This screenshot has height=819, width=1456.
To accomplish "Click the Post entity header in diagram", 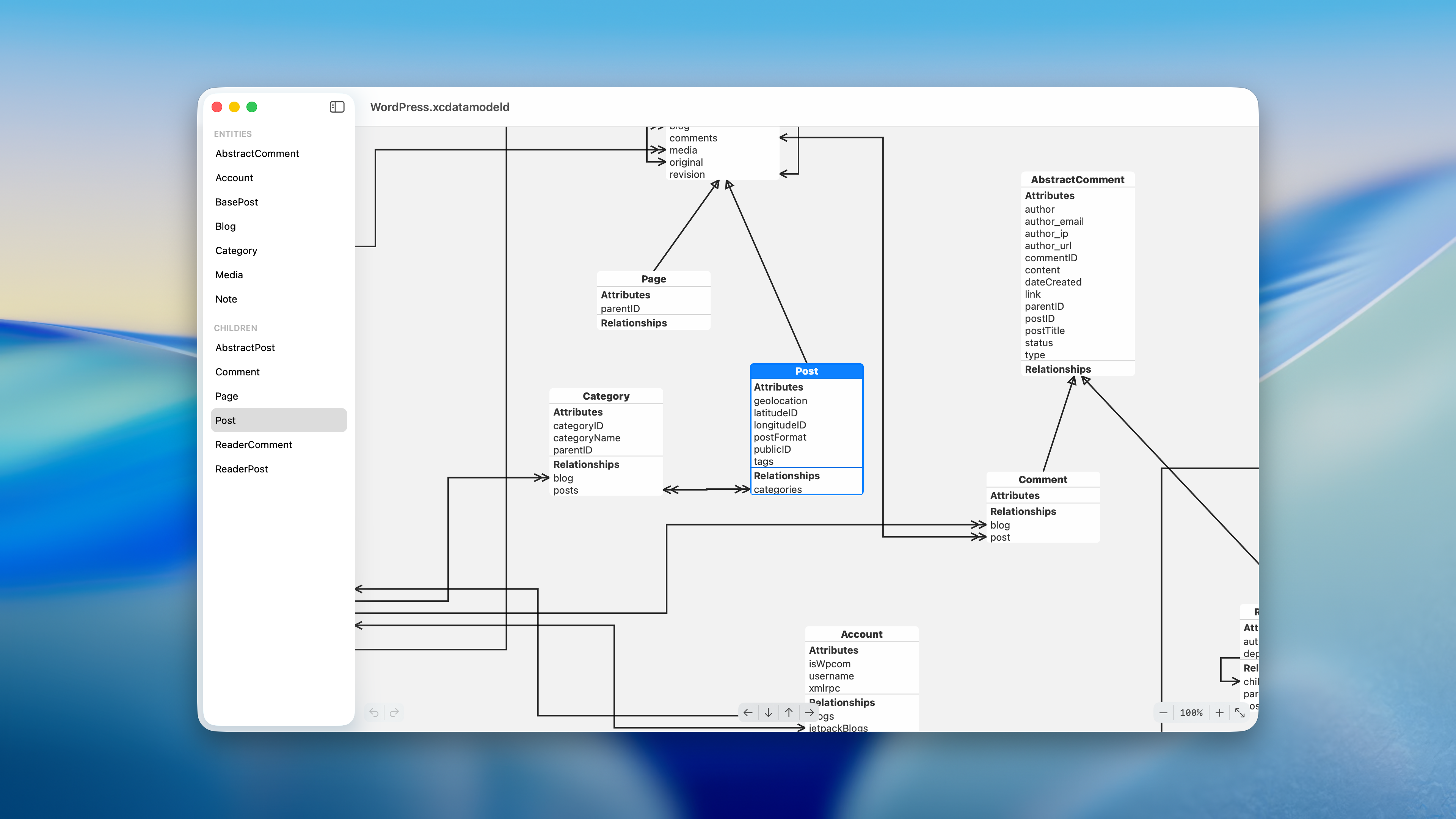I will (x=806, y=371).
